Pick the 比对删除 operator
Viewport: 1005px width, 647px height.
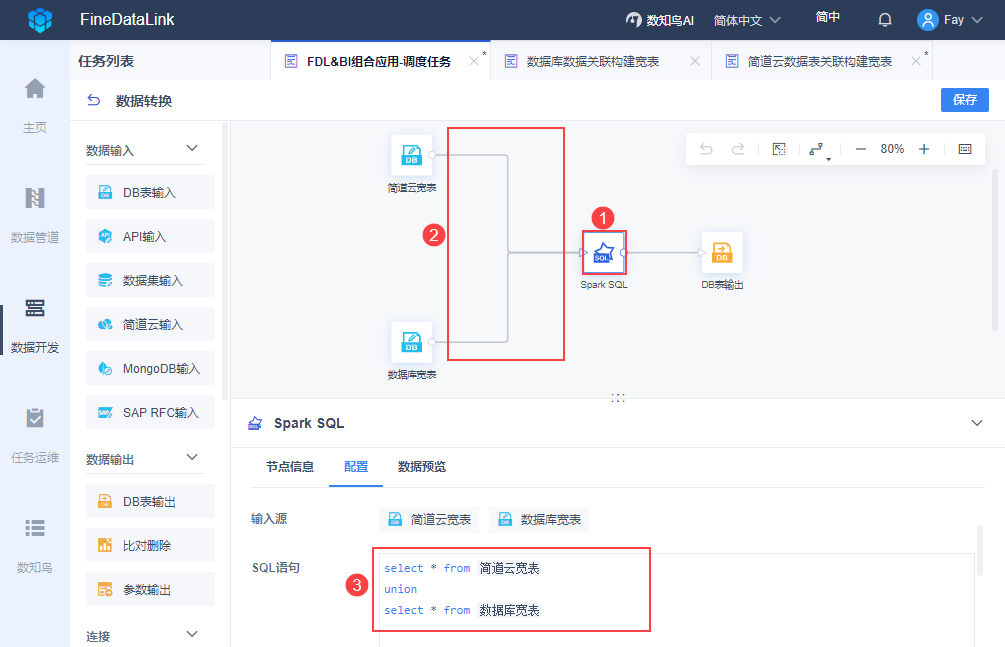click(x=150, y=545)
